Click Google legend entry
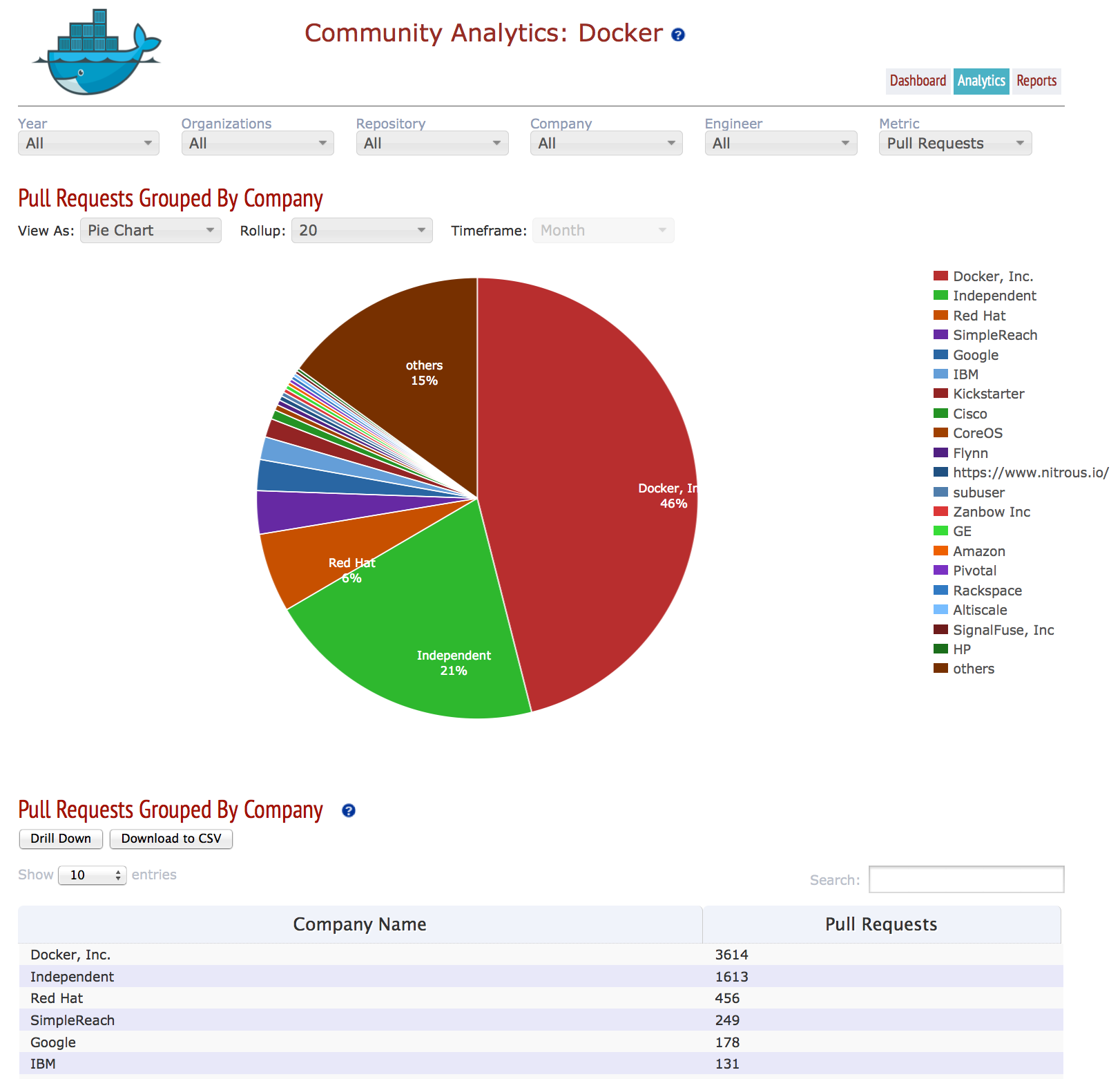 pos(966,354)
